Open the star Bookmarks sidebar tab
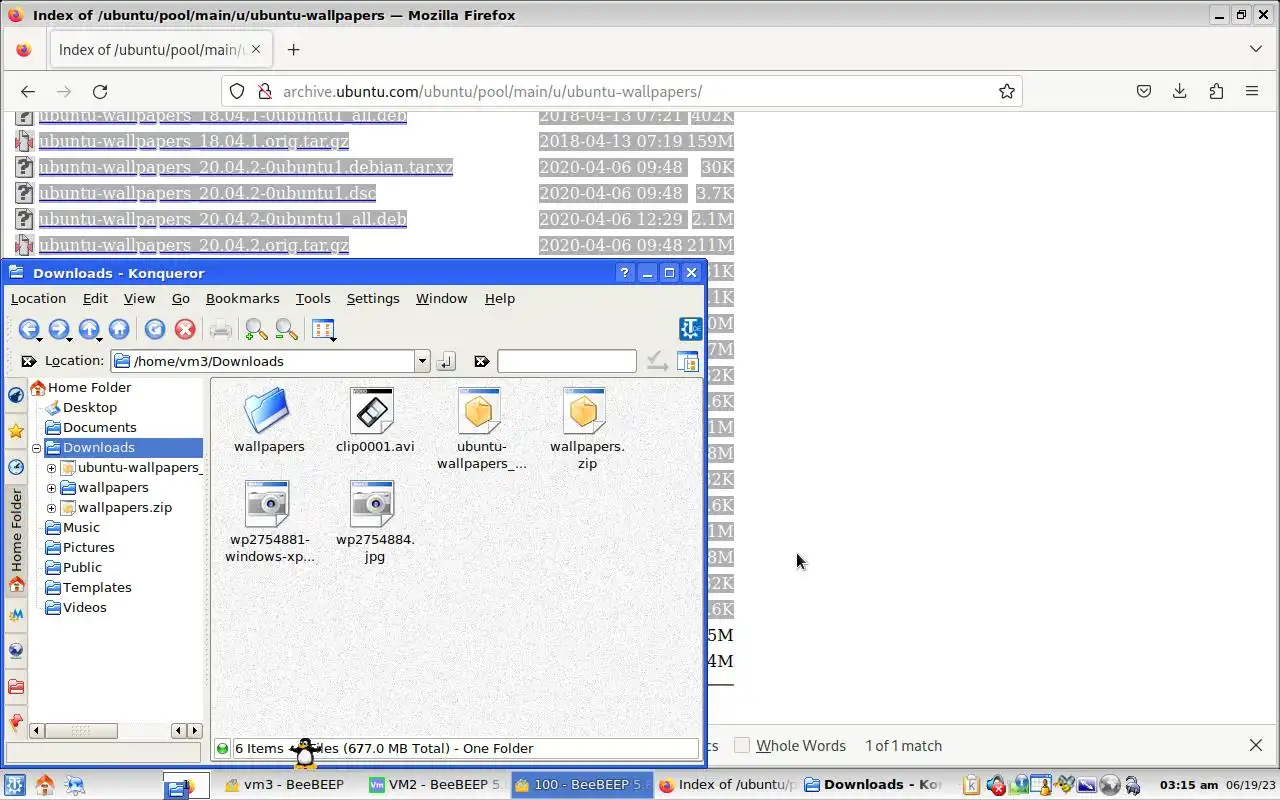This screenshot has height=800, width=1280. [x=16, y=431]
